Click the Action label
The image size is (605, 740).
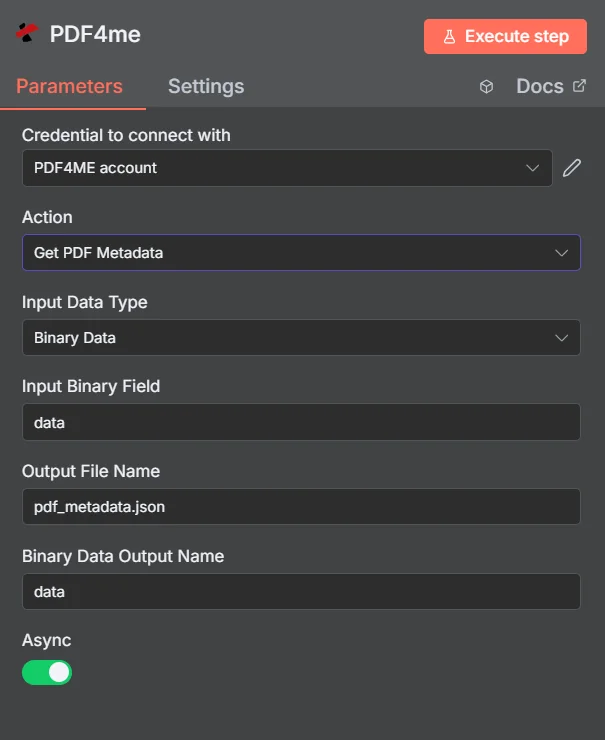47,217
